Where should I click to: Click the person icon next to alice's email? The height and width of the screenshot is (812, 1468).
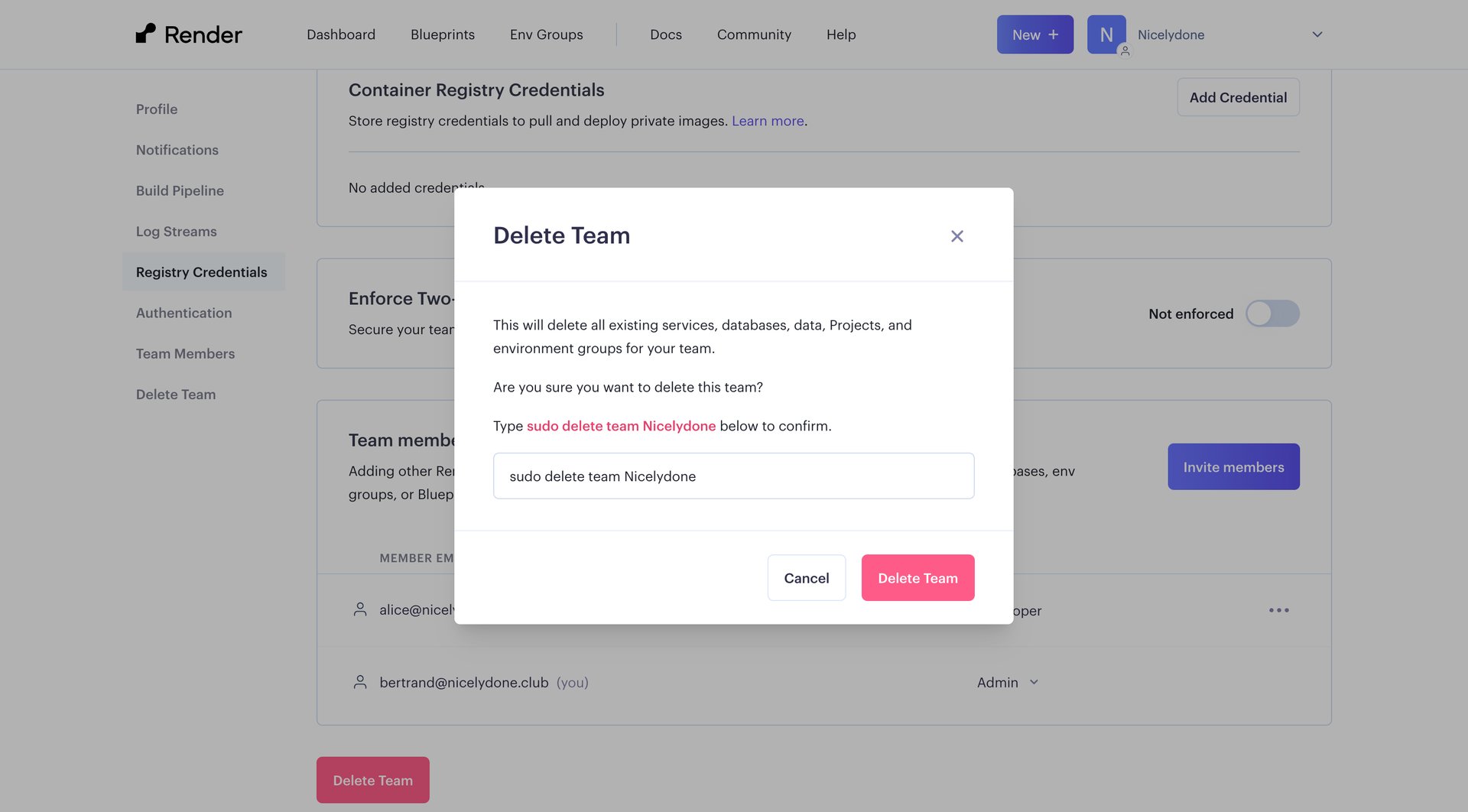[x=359, y=609]
